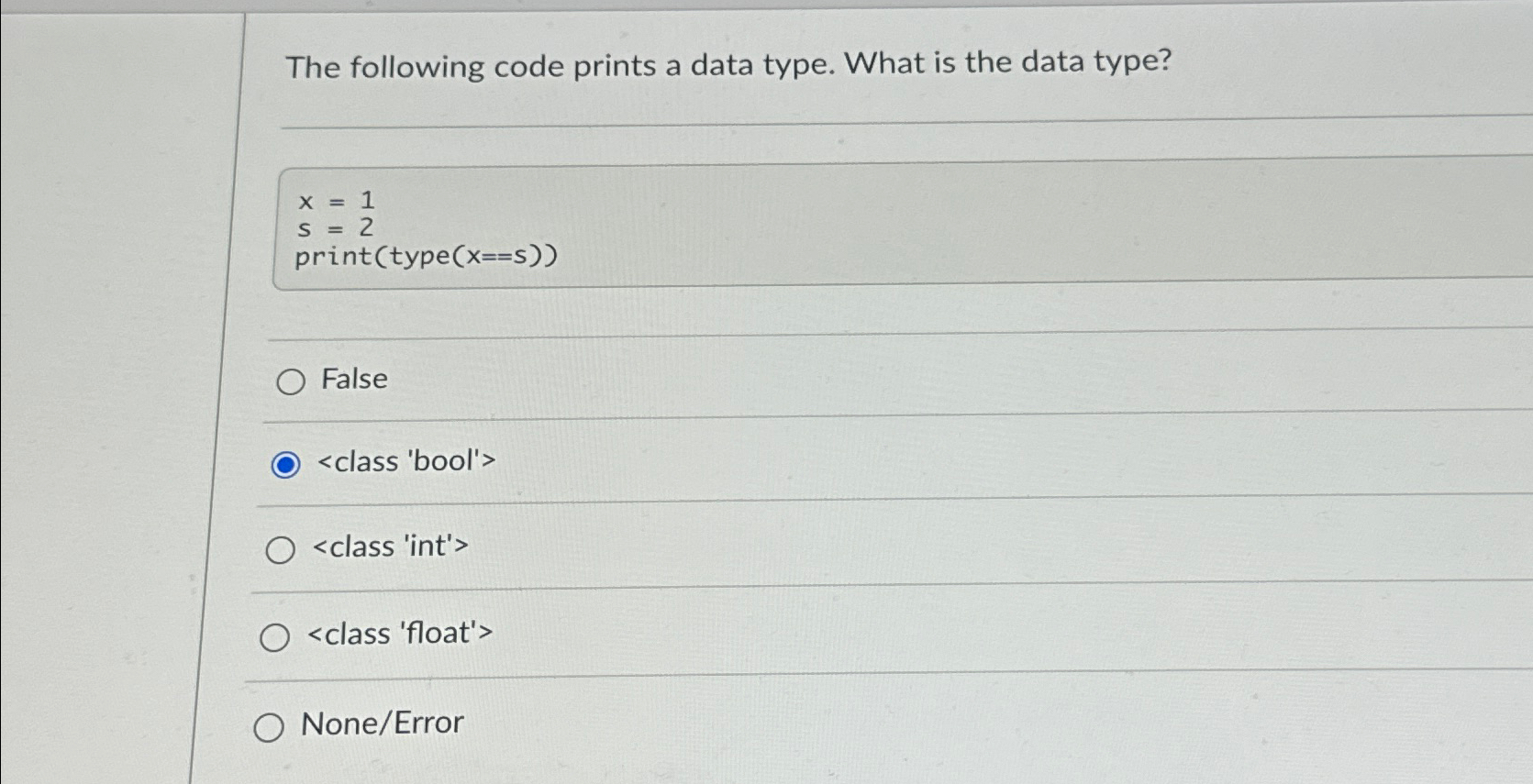Click the line x = 1 in code

[x=335, y=200]
